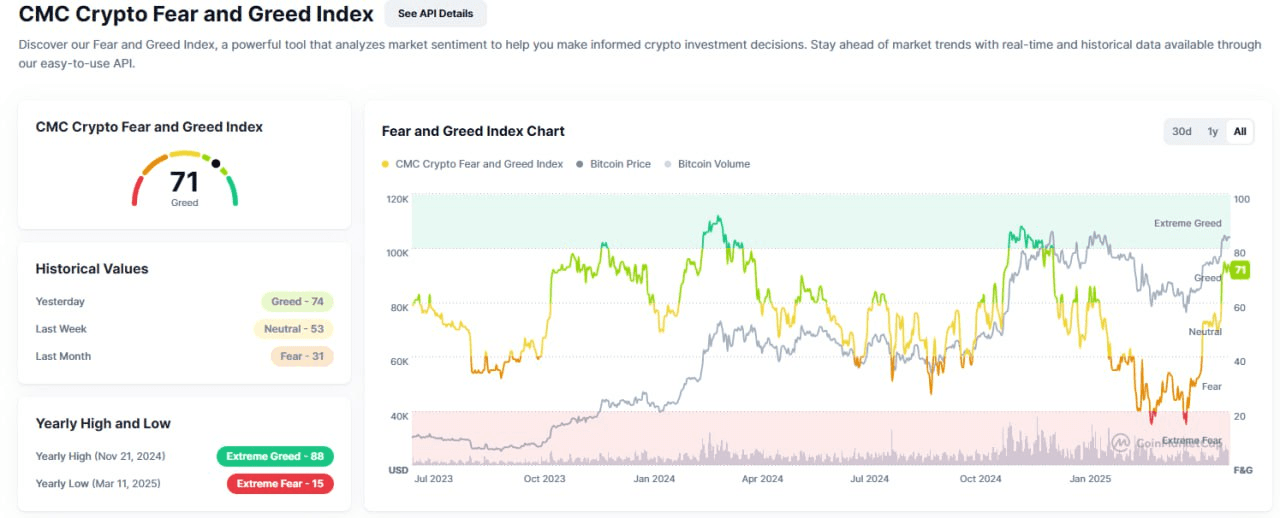Switch chart range to 30d
The height and width of the screenshot is (518, 1280).
click(x=1182, y=131)
